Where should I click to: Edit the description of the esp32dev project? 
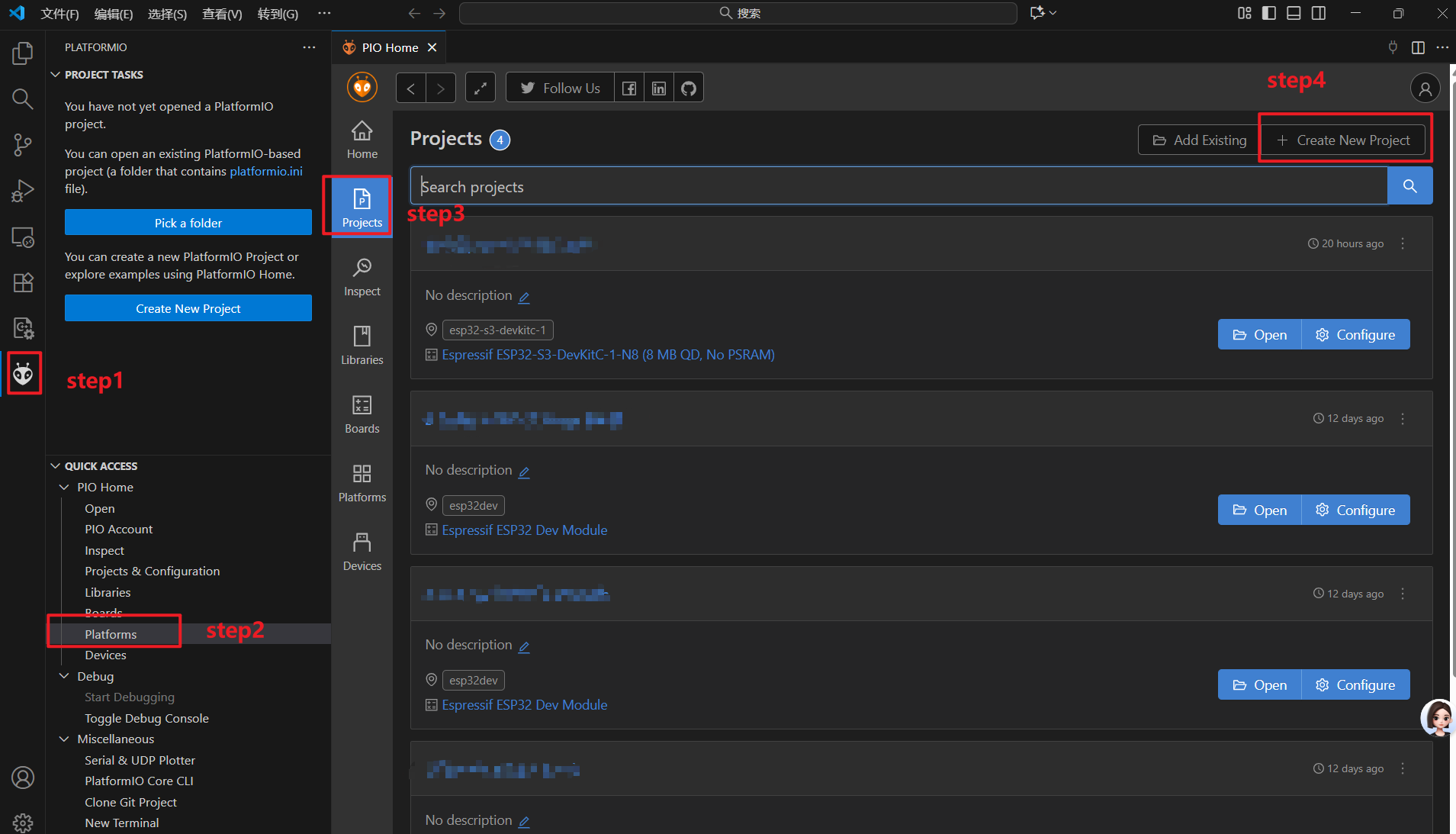[524, 472]
